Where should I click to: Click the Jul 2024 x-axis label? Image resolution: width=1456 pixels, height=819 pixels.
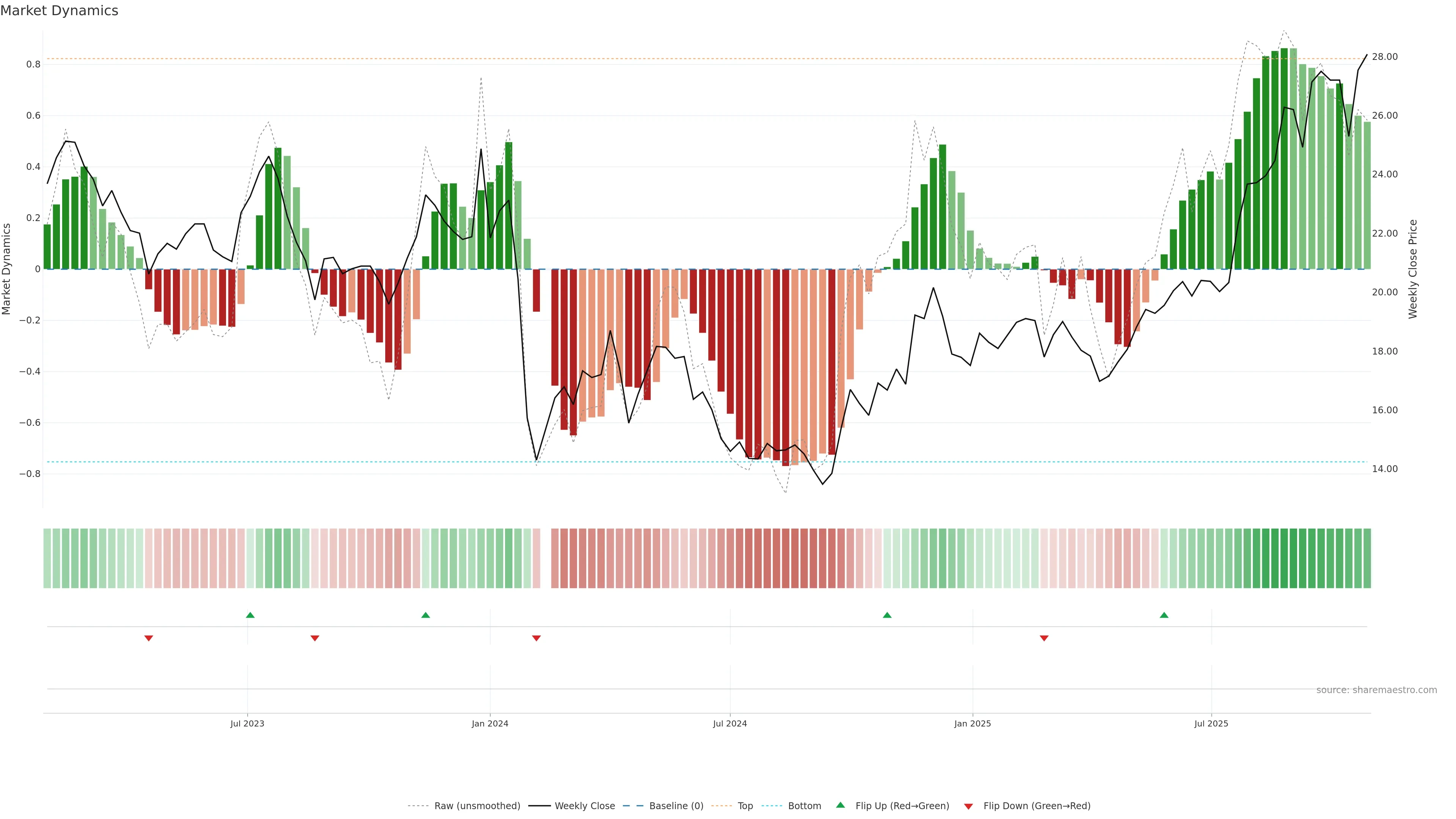pyautogui.click(x=730, y=723)
